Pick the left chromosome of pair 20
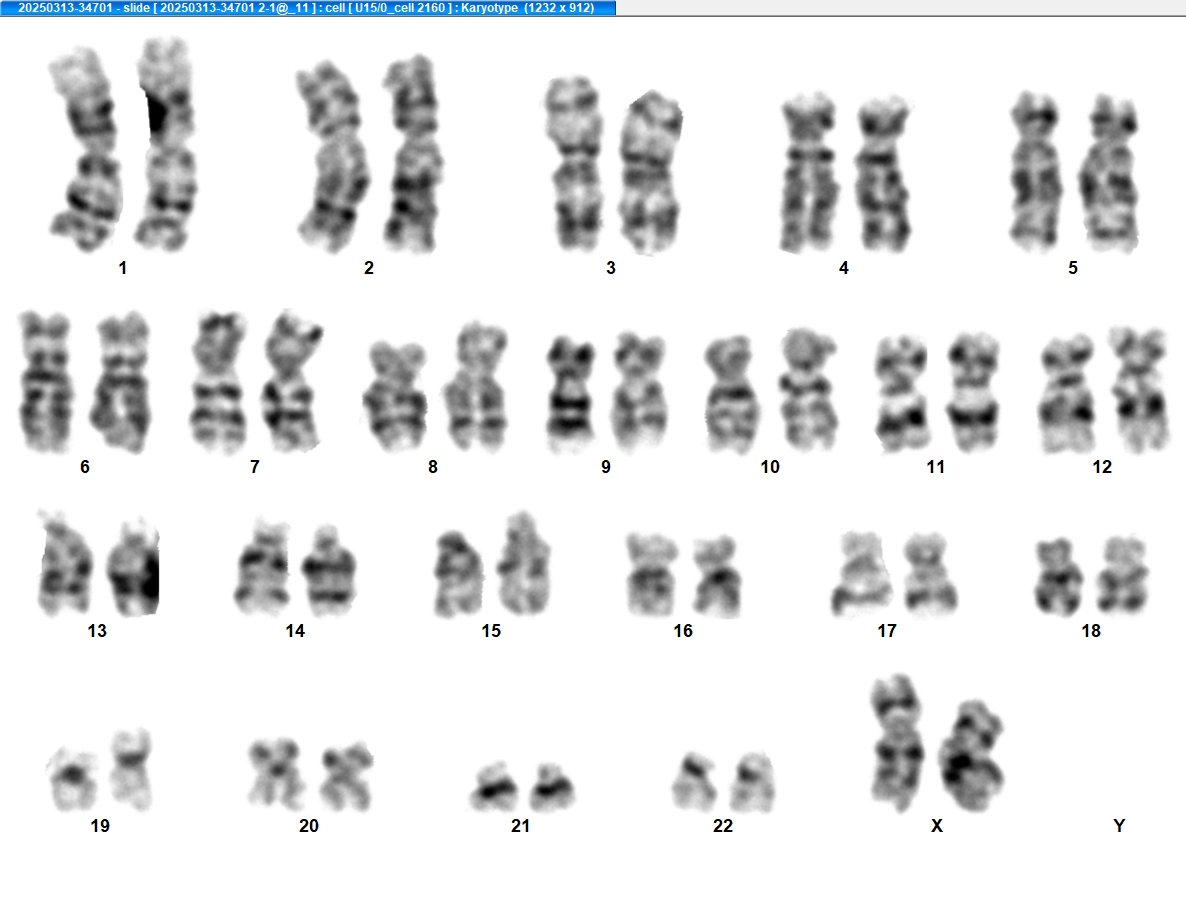 pyautogui.click(x=276, y=775)
